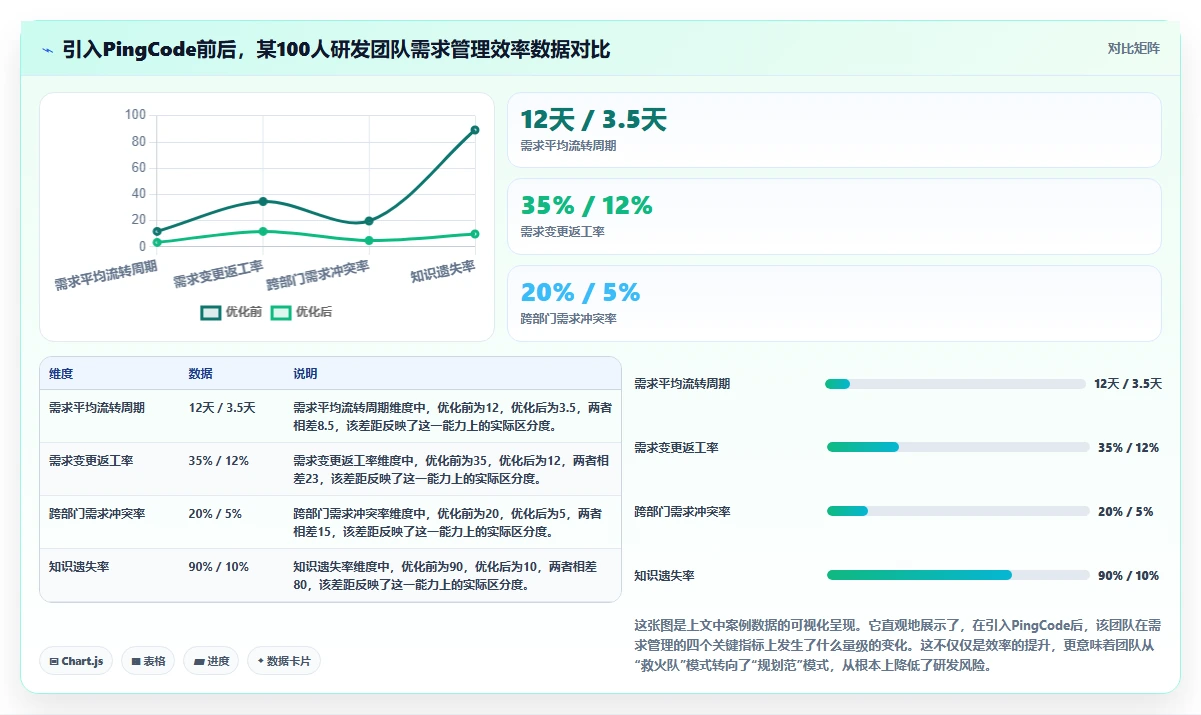1201x715 pixels.
Task: Click the 需求变更返工率 progress bar
Action: point(958,447)
